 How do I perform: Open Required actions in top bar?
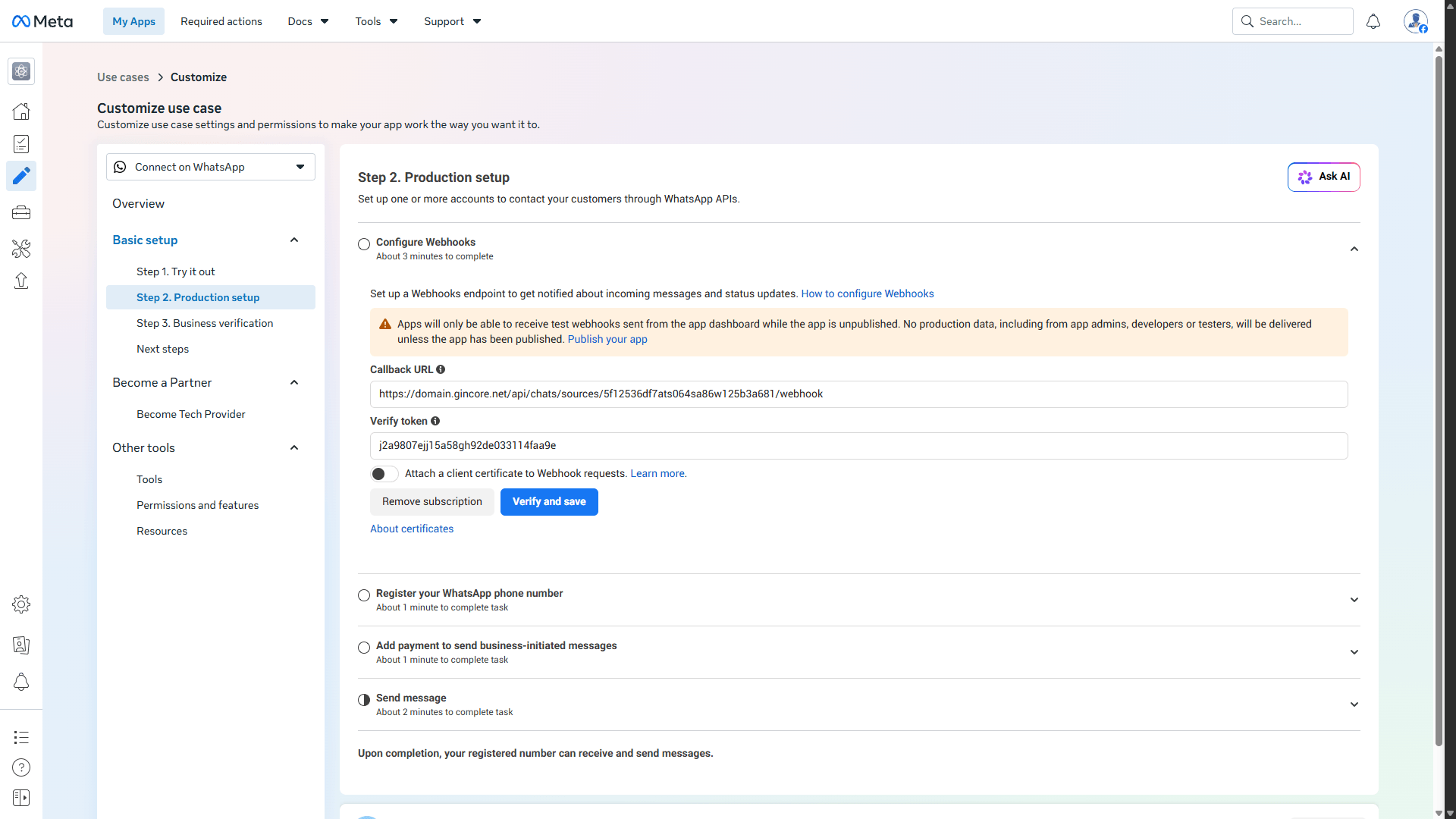point(221,21)
